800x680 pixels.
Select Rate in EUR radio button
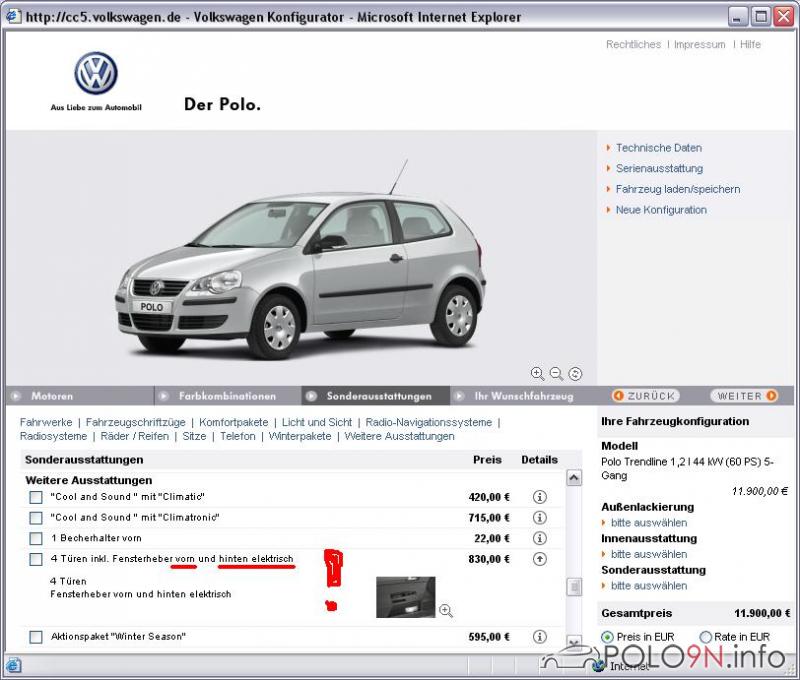click(x=706, y=637)
